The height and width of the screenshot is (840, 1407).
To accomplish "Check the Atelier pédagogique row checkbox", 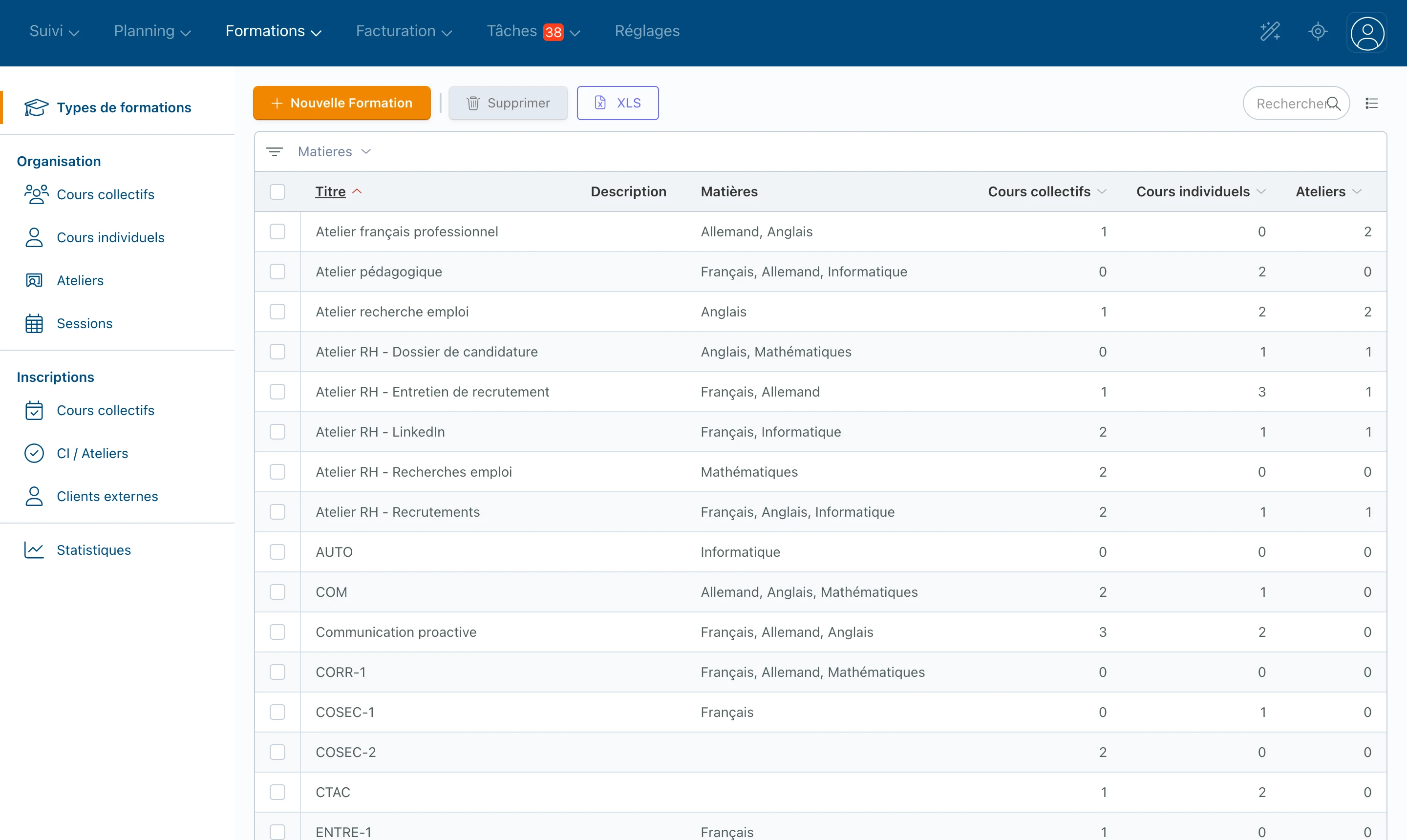I will [277, 272].
